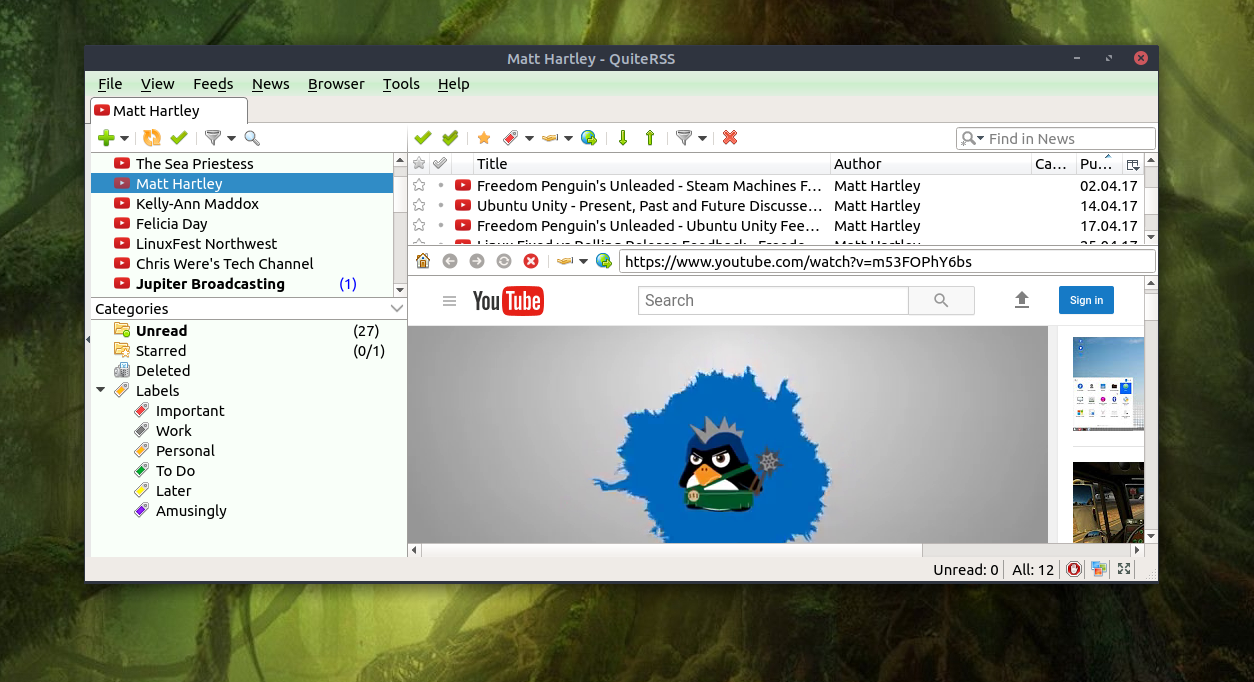Click the star icon in news toolbar
The width and height of the screenshot is (1254, 682).
coord(484,138)
